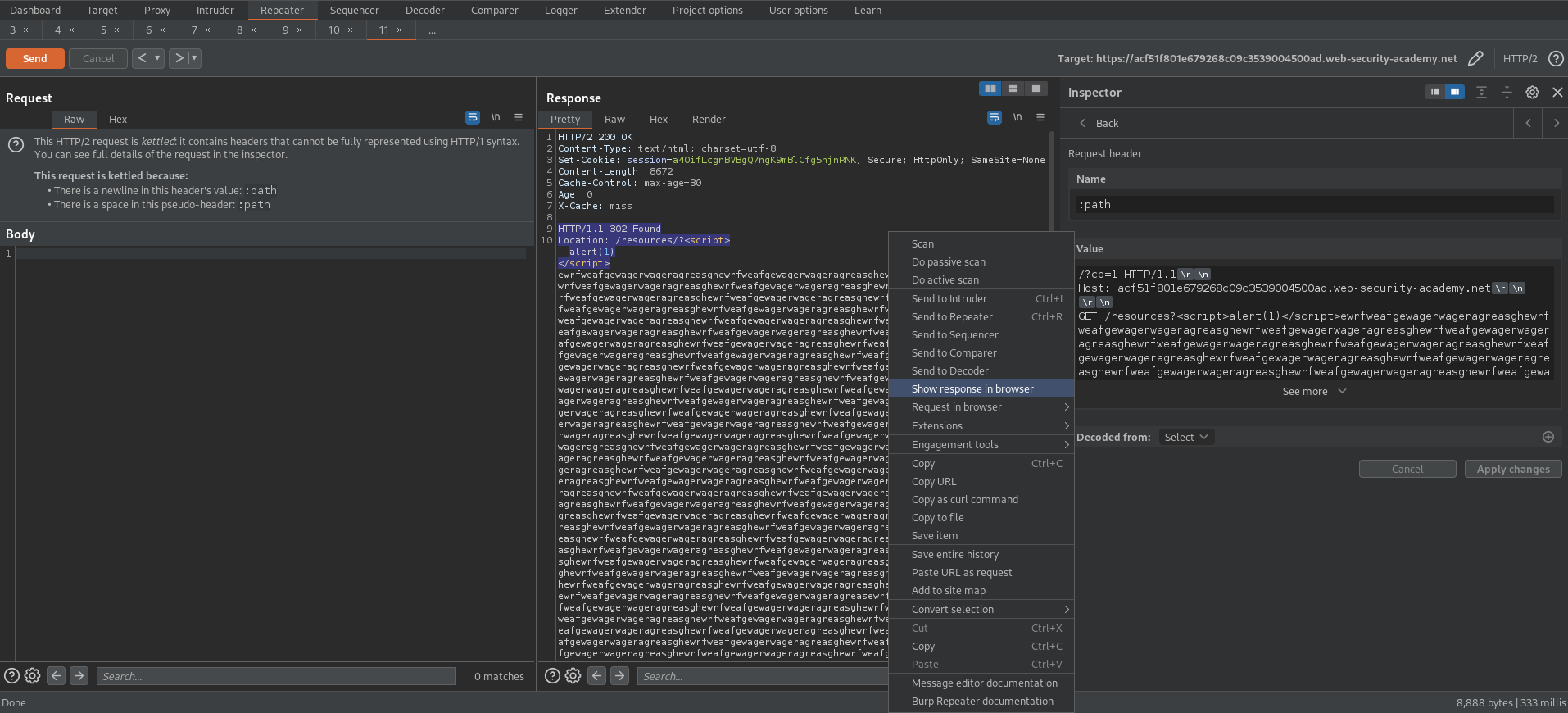
Task: Open the kettled request help icon
Action: pos(16,145)
